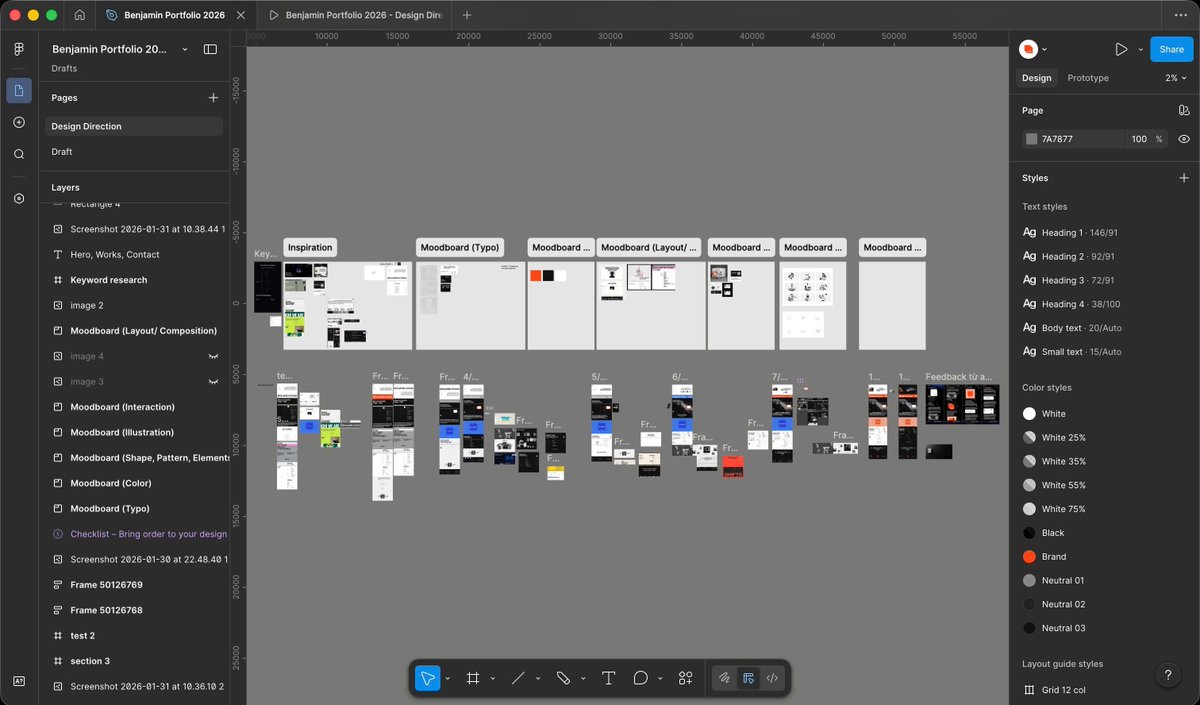Go to the home icon tab
Image resolution: width=1200 pixels, height=705 pixels.
coord(79,15)
